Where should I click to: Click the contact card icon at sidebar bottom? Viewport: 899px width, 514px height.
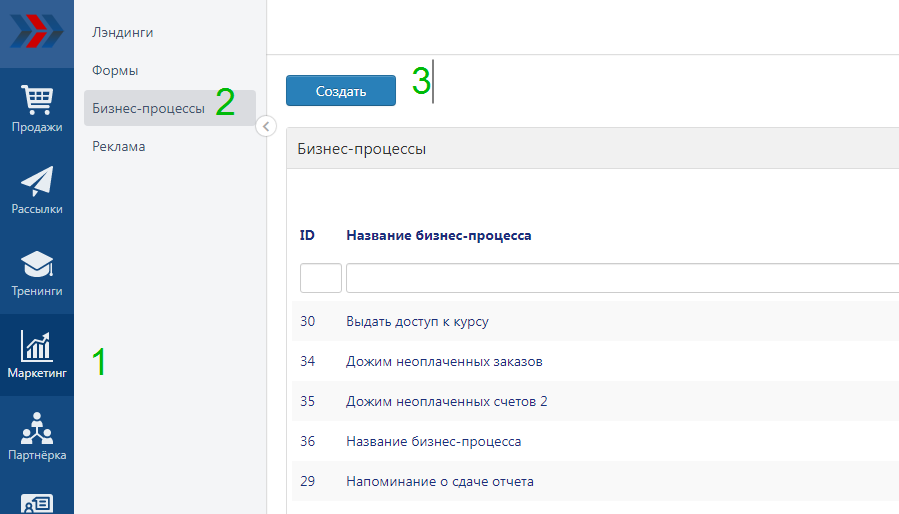[37, 503]
